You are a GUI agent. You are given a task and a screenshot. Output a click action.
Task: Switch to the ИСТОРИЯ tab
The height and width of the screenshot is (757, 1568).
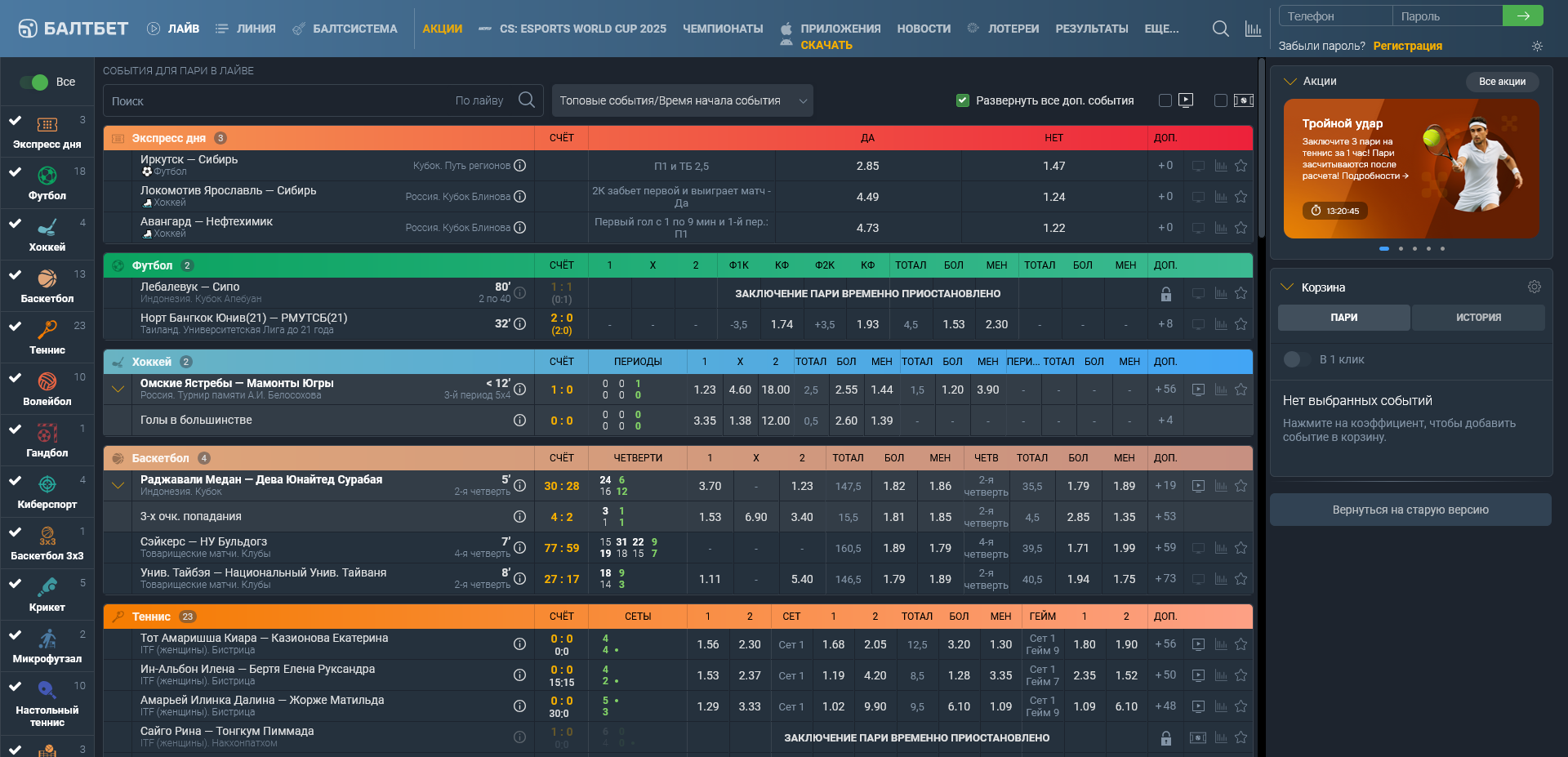pos(1478,318)
